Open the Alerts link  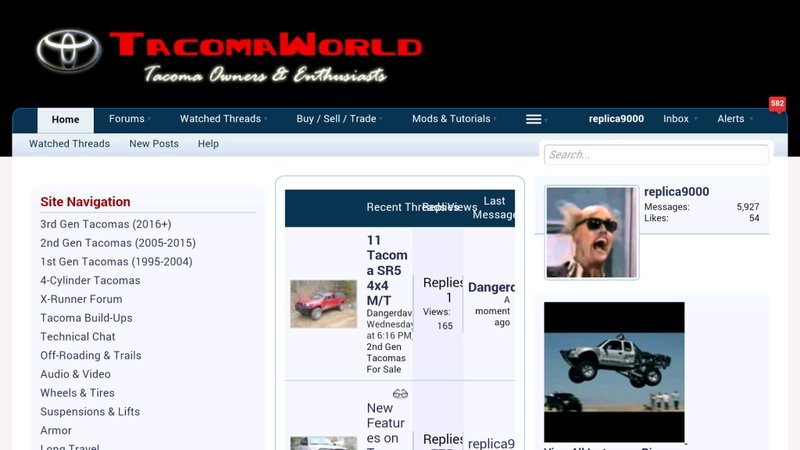(x=731, y=118)
